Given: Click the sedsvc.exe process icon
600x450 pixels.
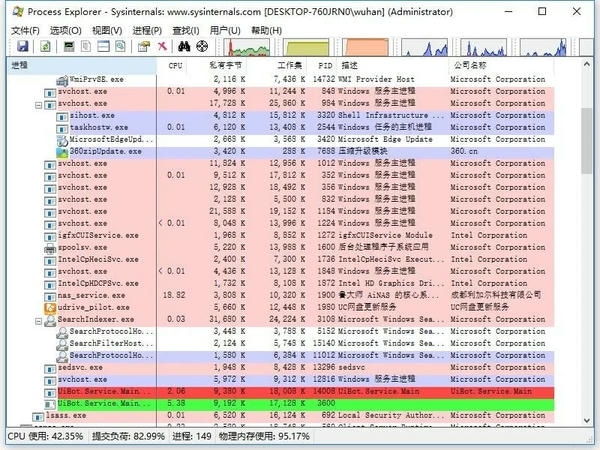Looking at the screenshot, I should click(x=50, y=368).
